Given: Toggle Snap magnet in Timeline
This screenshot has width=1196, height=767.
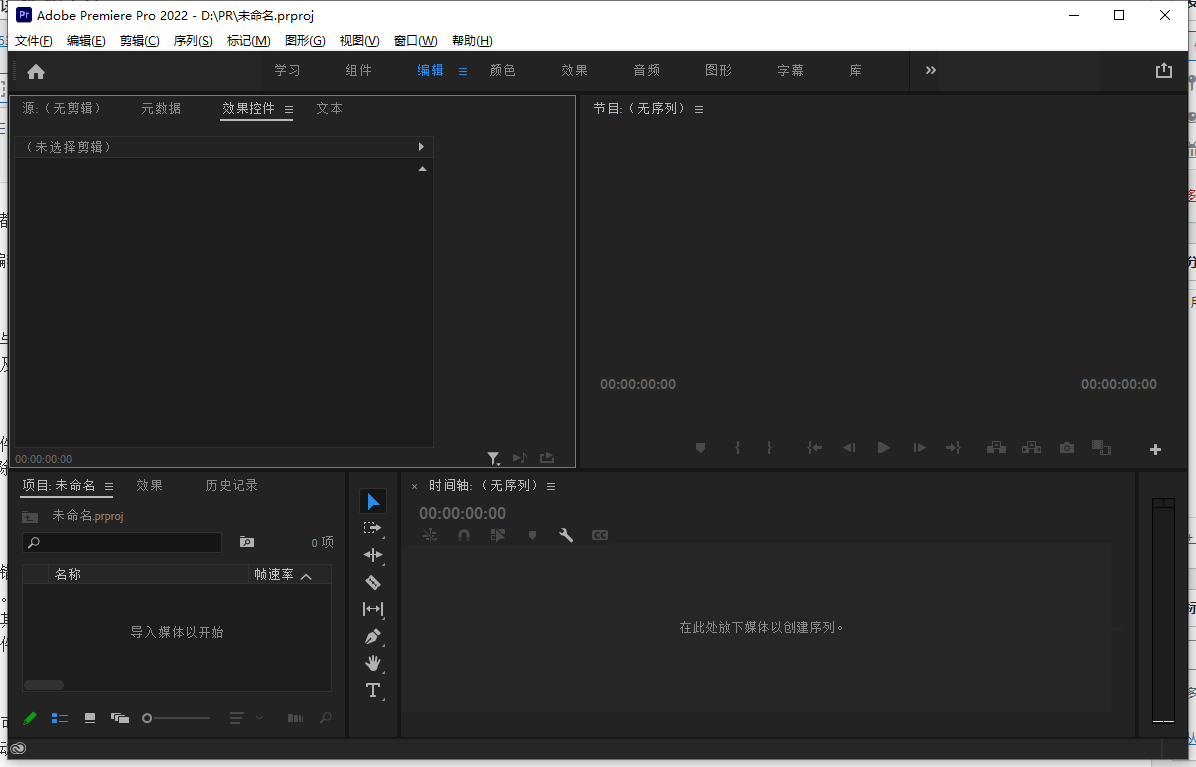Looking at the screenshot, I should pyautogui.click(x=464, y=535).
